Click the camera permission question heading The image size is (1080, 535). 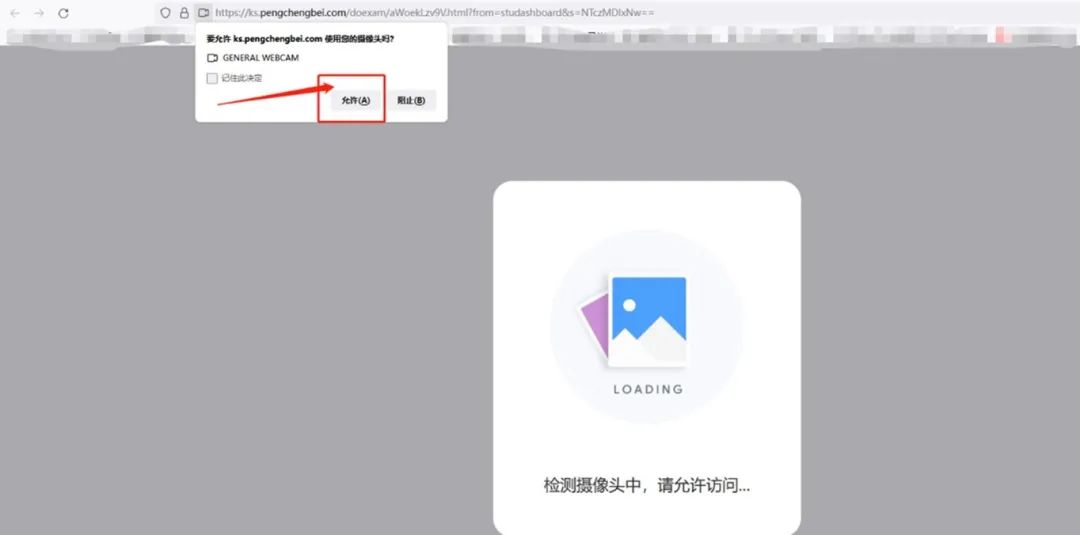(300, 39)
